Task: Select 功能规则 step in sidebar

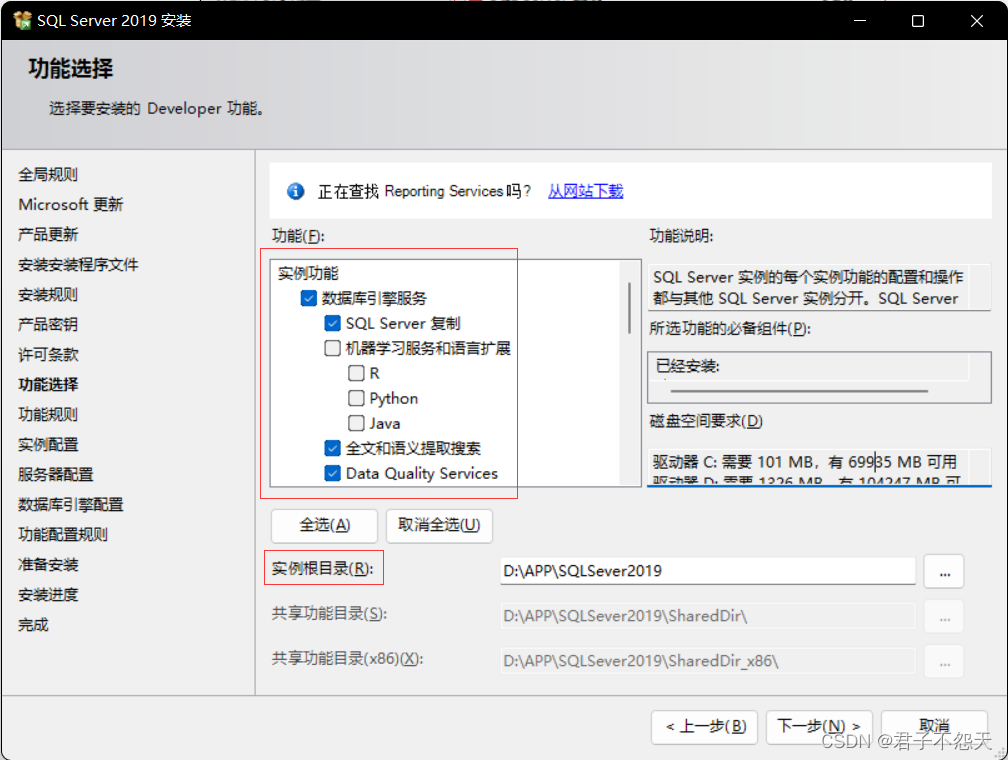Action: (48, 414)
